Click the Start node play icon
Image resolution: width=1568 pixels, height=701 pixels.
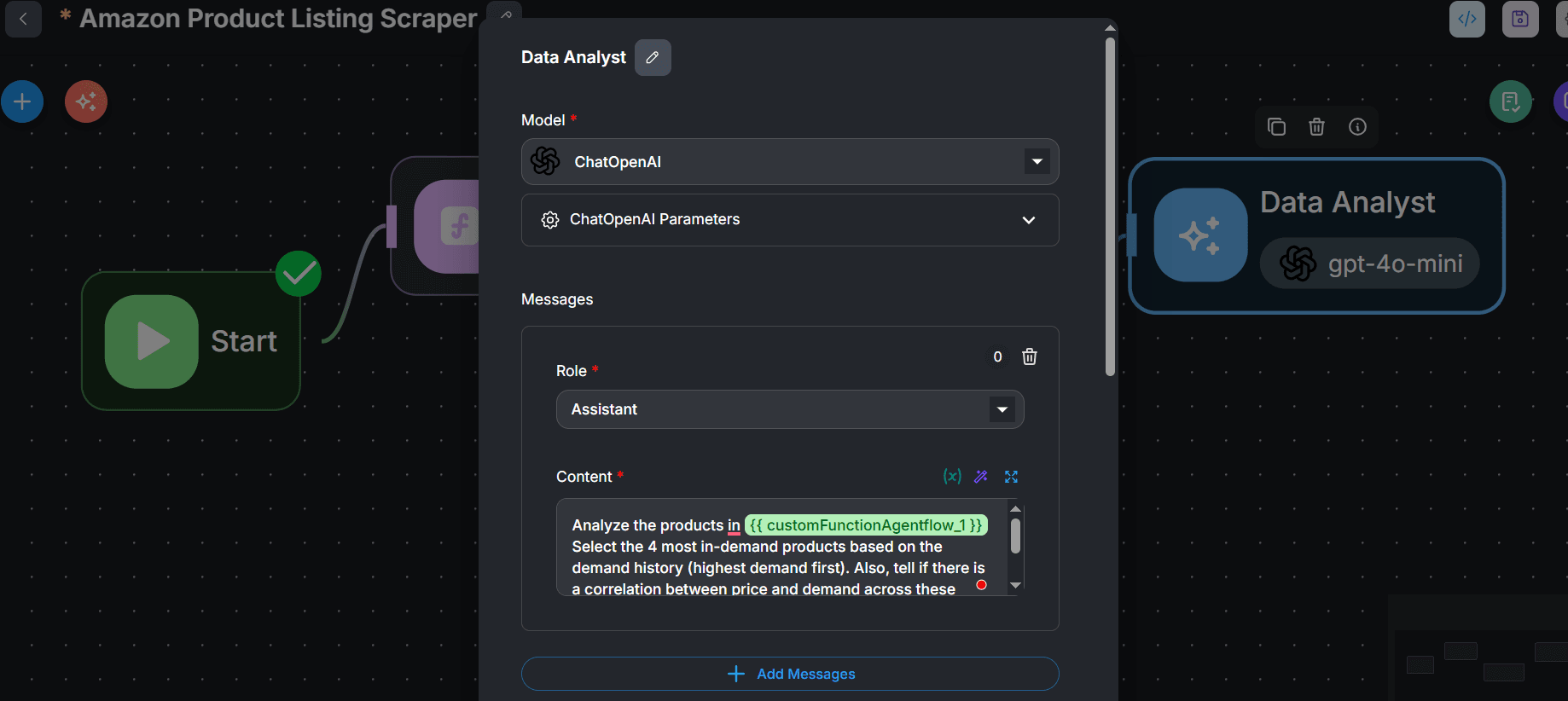tap(152, 341)
